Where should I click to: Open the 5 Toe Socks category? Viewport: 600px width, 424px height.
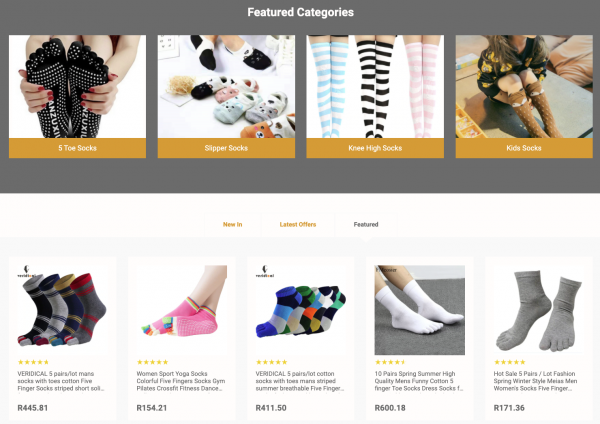[77, 148]
